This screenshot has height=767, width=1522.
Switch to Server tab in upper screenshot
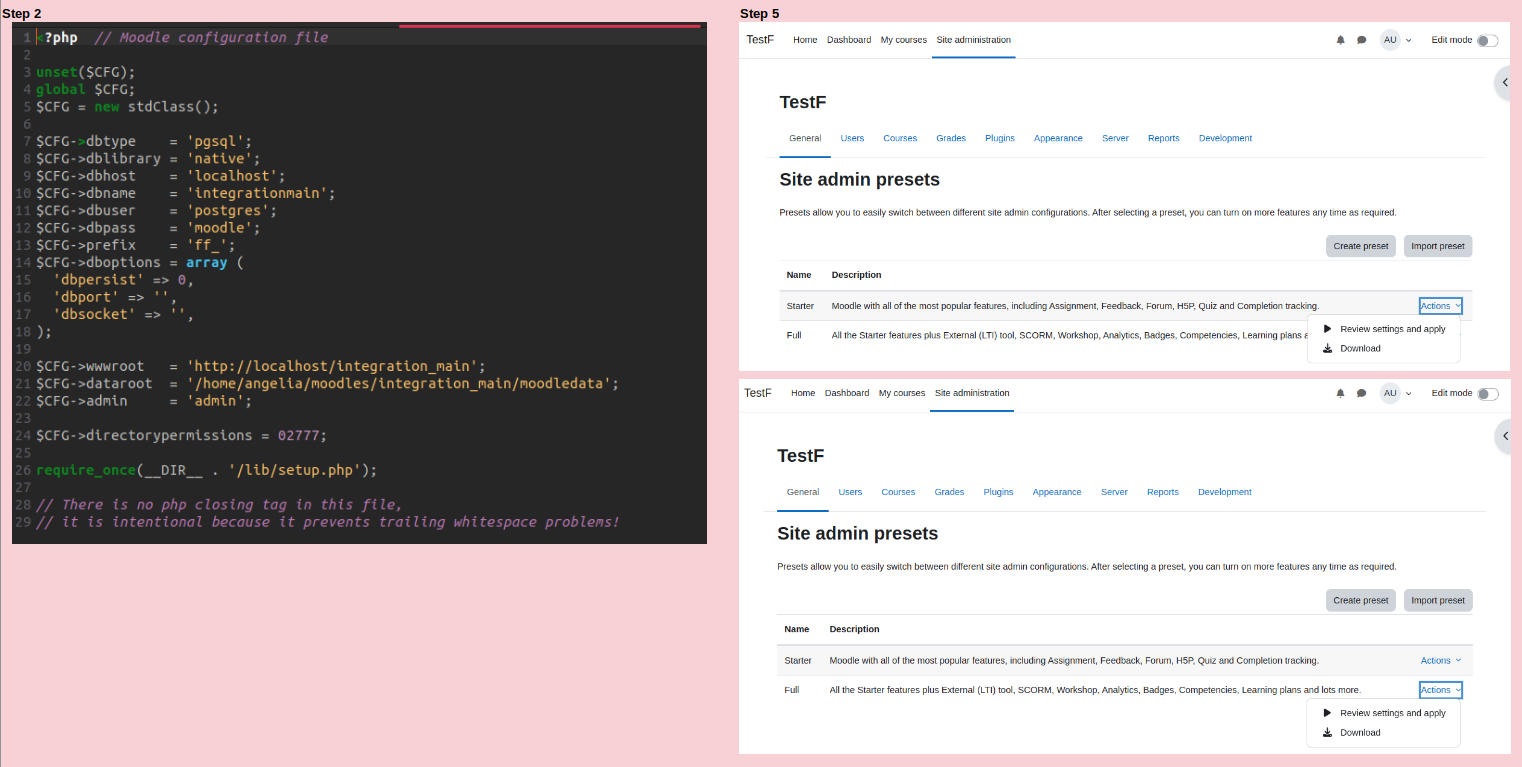[1115, 138]
